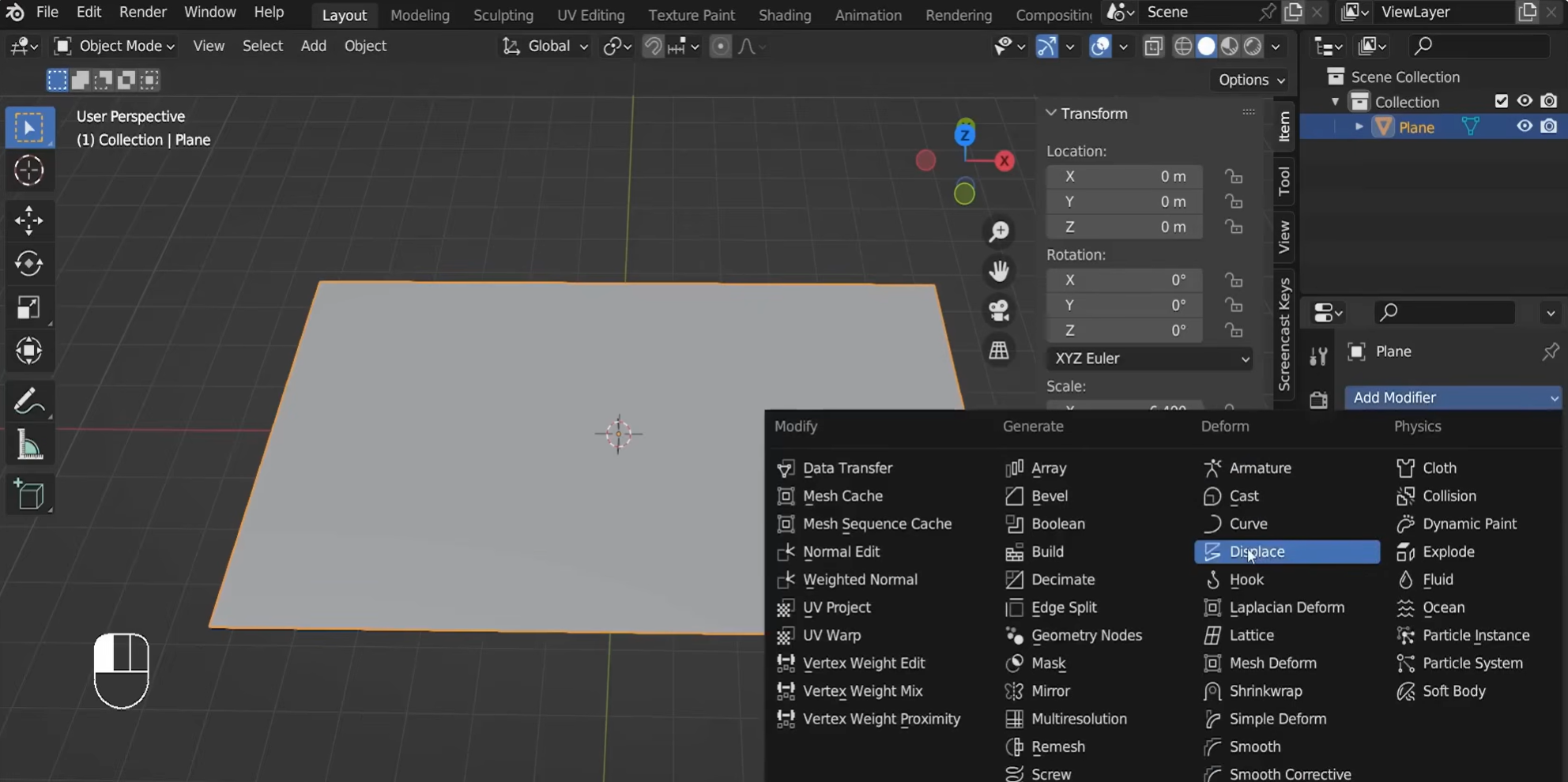The width and height of the screenshot is (1568, 782).
Task: Click the red X axis on gizmo
Action: [1004, 161]
